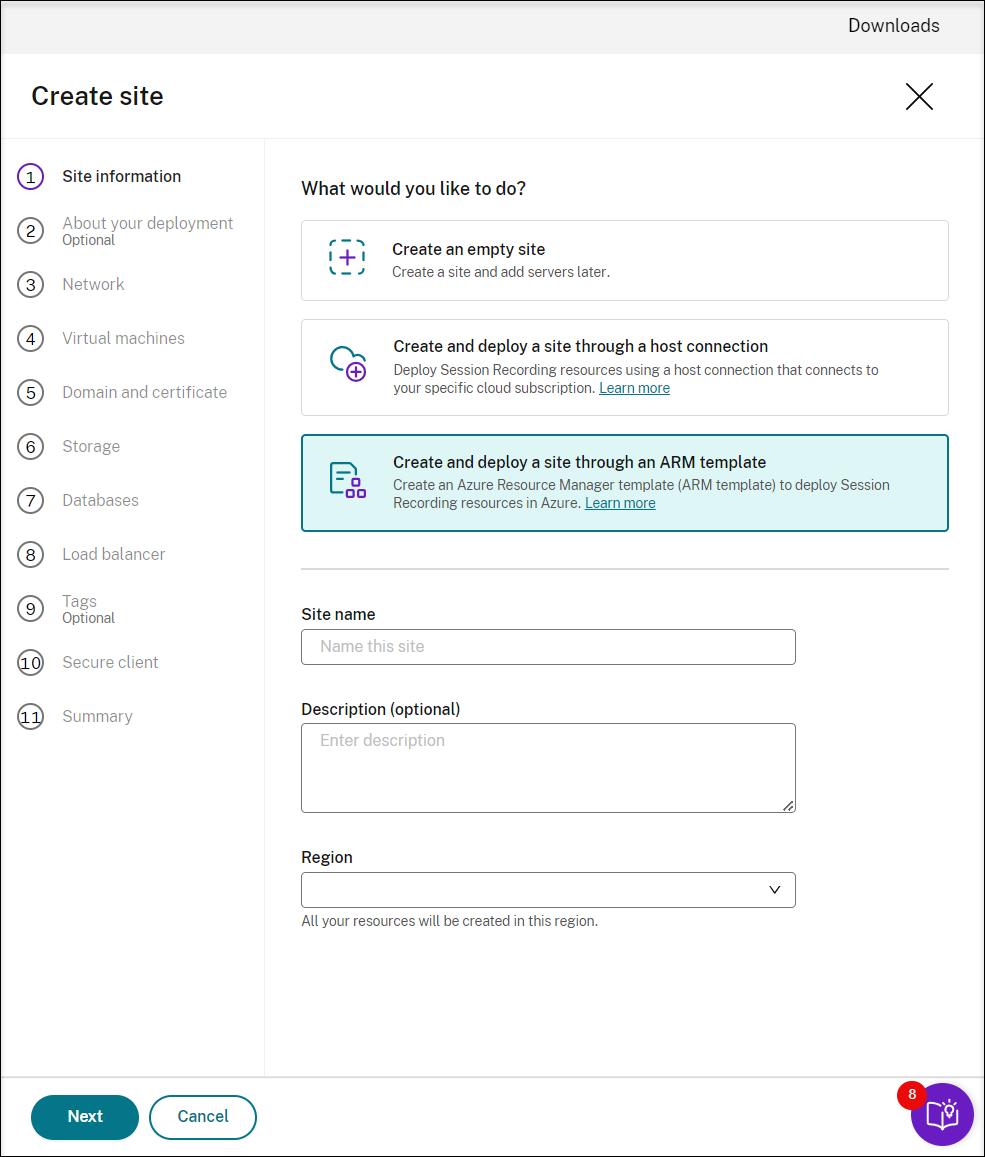Click into the Site name field
The width and height of the screenshot is (985, 1157).
point(548,647)
